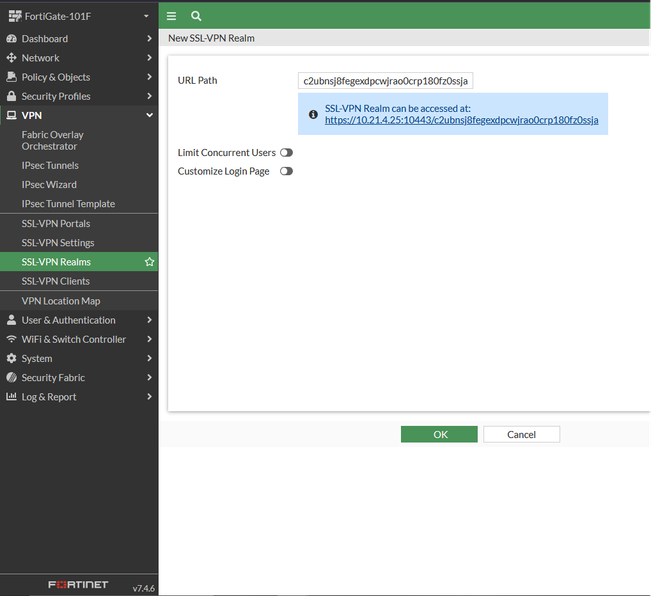Click the Network arrows icon
Screen dimensions: 651x596
pos(12,58)
